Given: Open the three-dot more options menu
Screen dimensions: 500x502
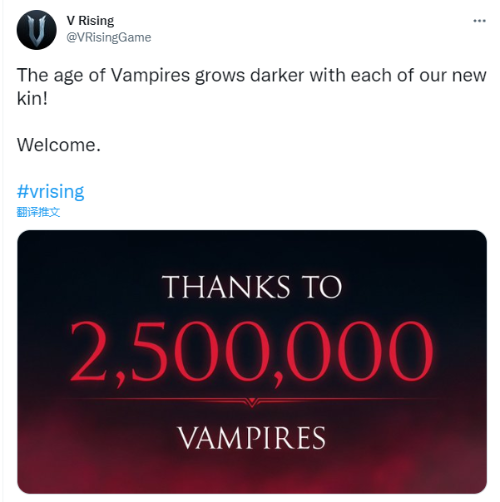Looking at the screenshot, I should [x=479, y=21].
